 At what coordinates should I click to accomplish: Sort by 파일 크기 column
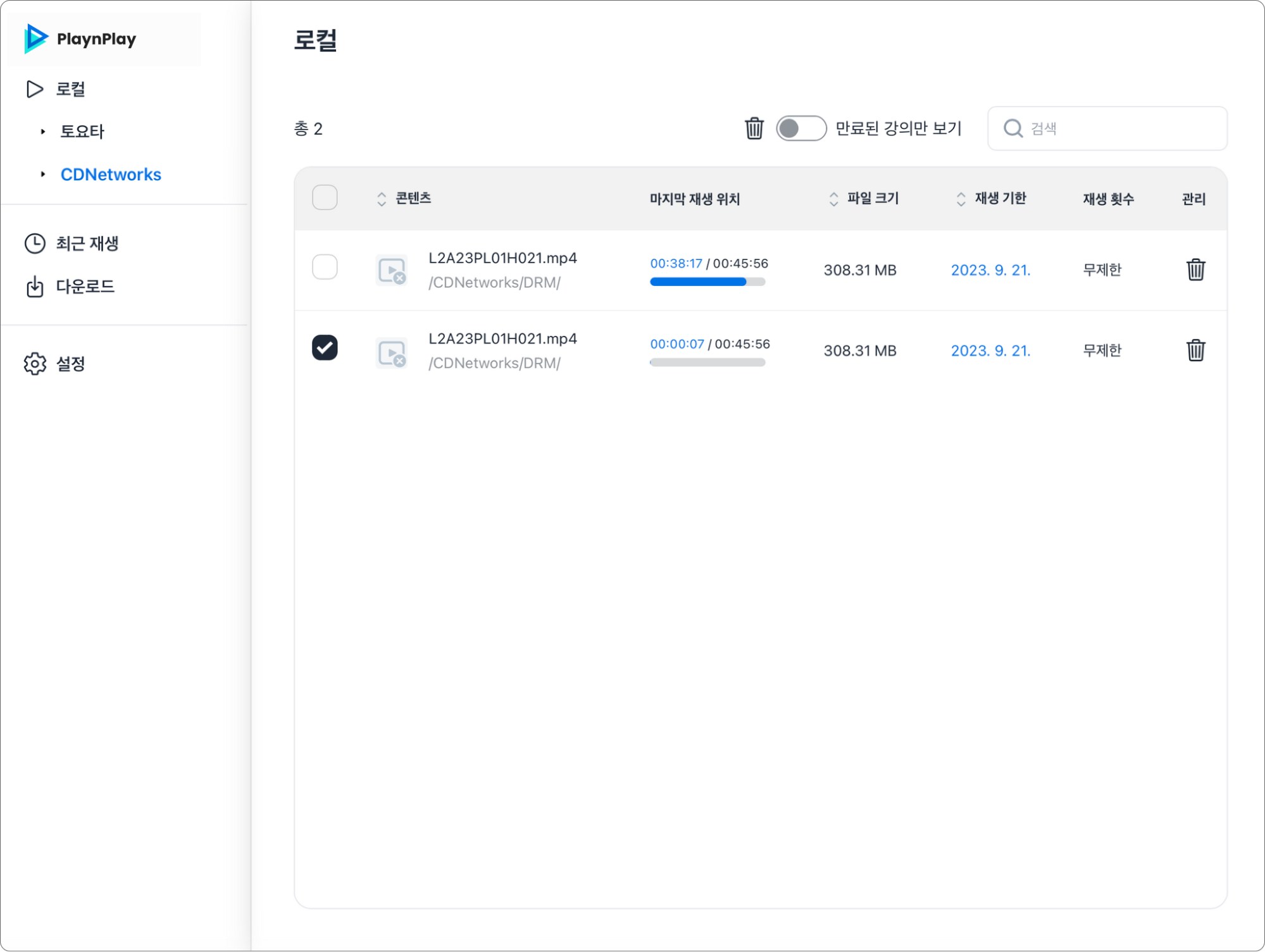[833, 199]
